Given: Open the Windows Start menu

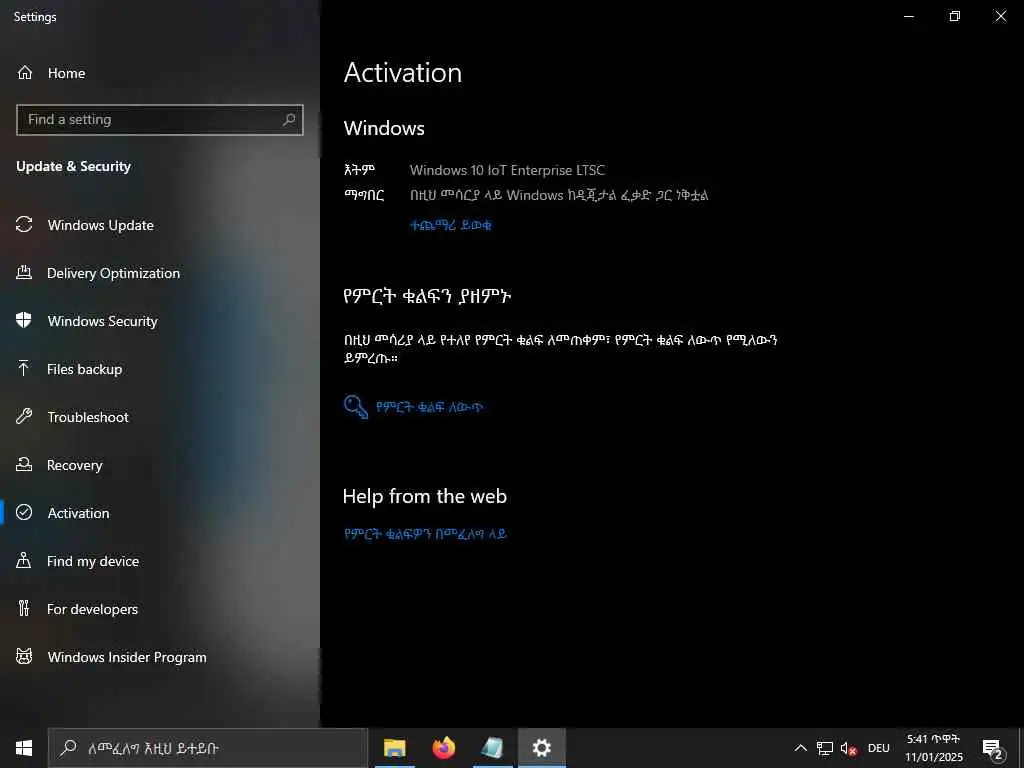Looking at the screenshot, I should pyautogui.click(x=24, y=748).
